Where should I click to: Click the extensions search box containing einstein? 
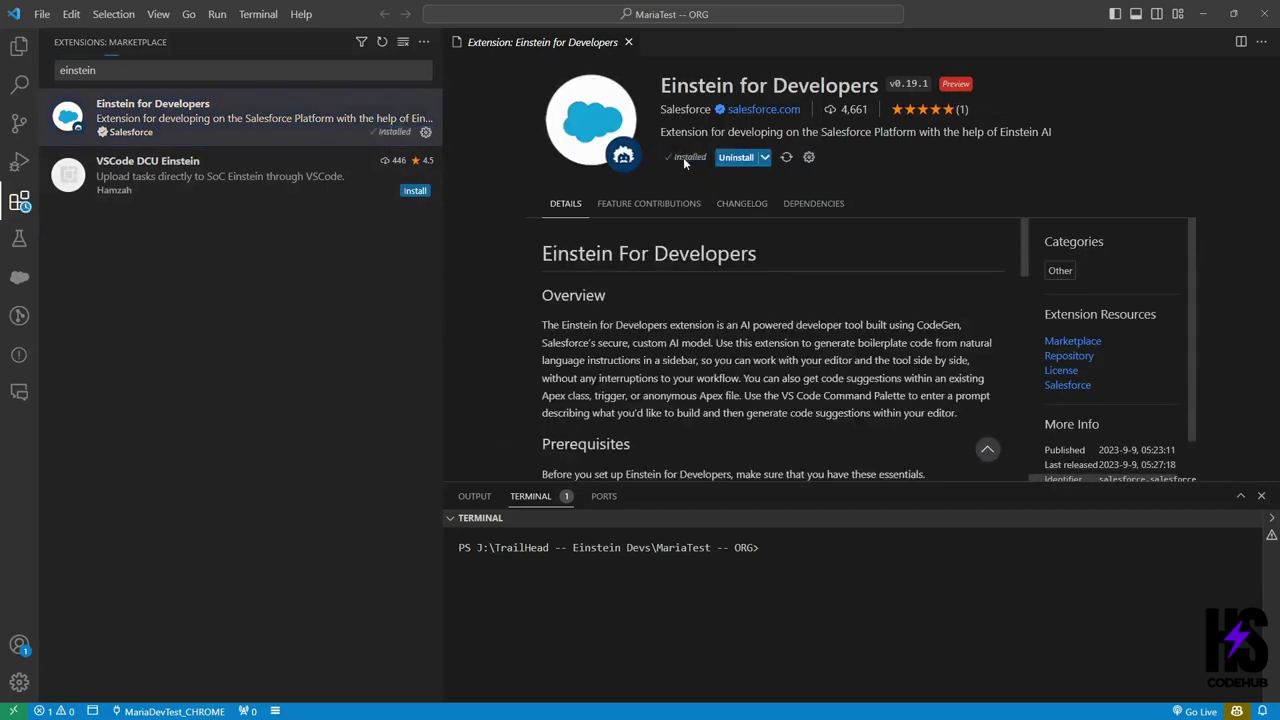(244, 70)
